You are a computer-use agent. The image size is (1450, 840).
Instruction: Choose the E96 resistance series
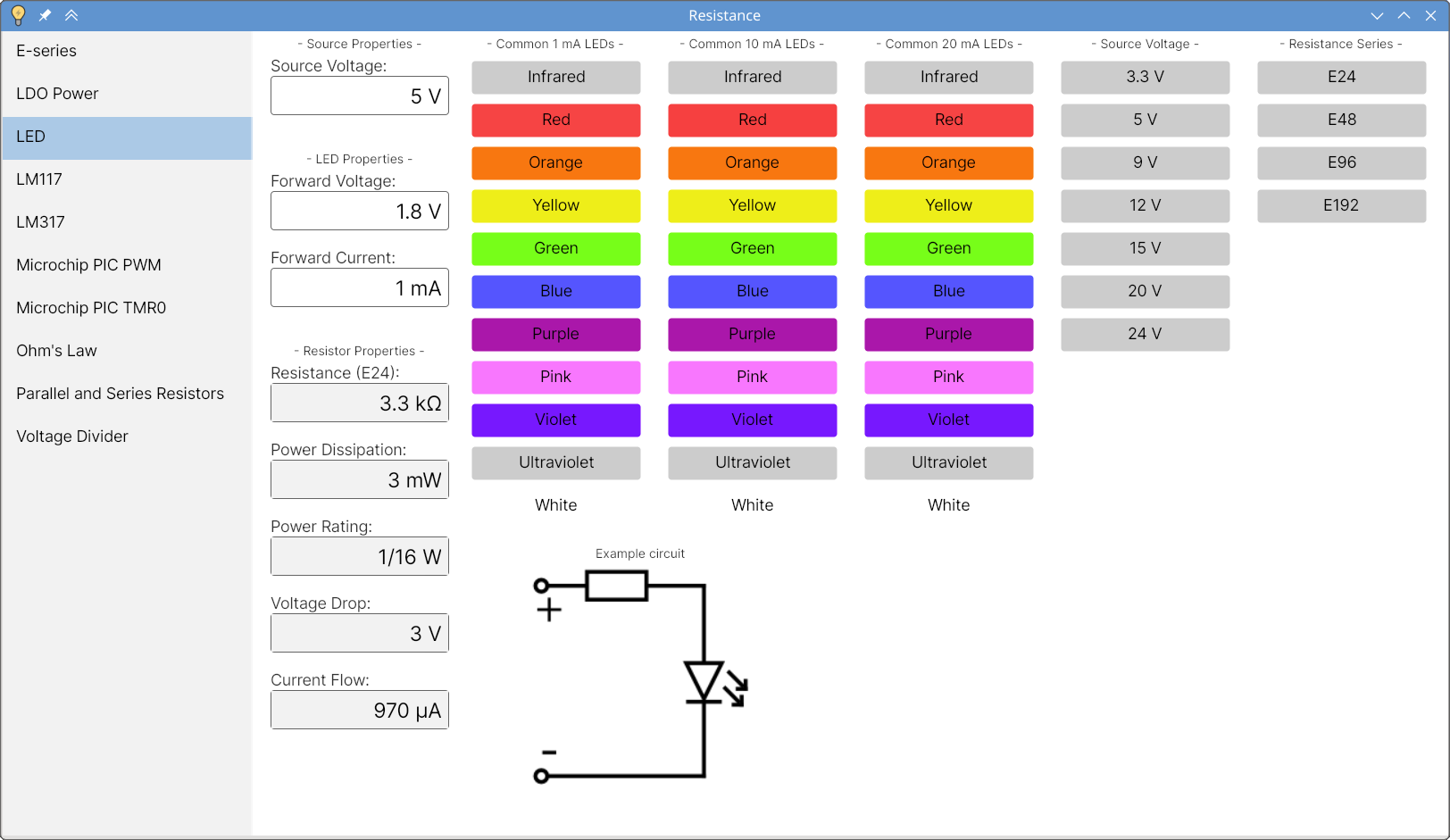1341,162
